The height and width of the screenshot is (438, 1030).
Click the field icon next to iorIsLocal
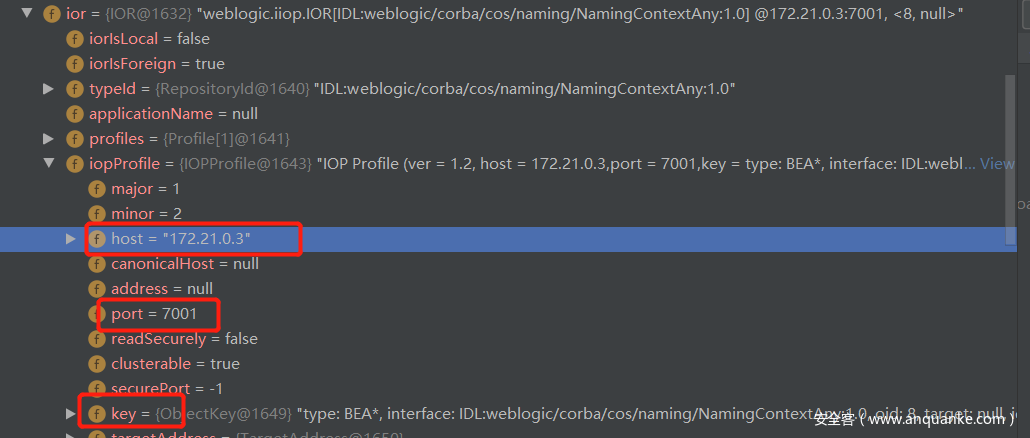(74, 39)
